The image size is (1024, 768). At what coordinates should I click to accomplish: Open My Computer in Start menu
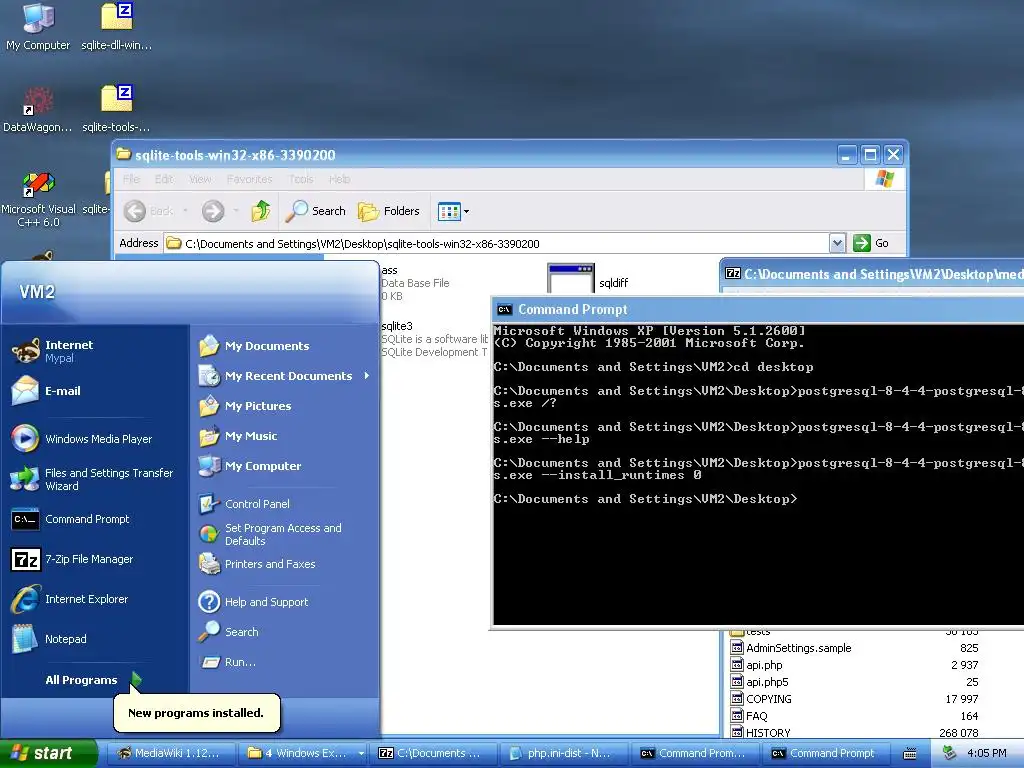tap(250, 466)
